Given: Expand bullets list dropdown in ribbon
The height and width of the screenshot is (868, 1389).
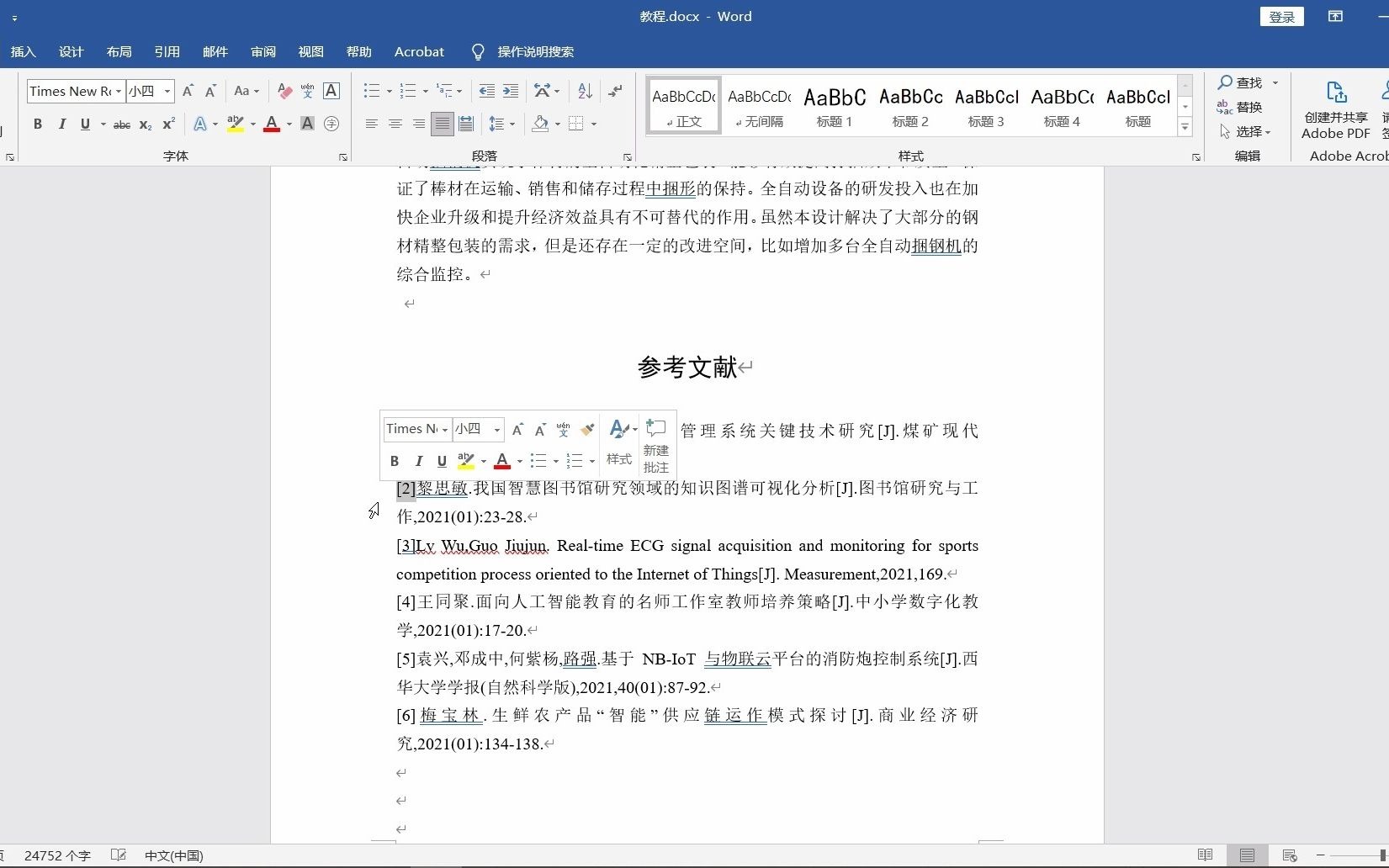Looking at the screenshot, I should [x=390, y=91].
